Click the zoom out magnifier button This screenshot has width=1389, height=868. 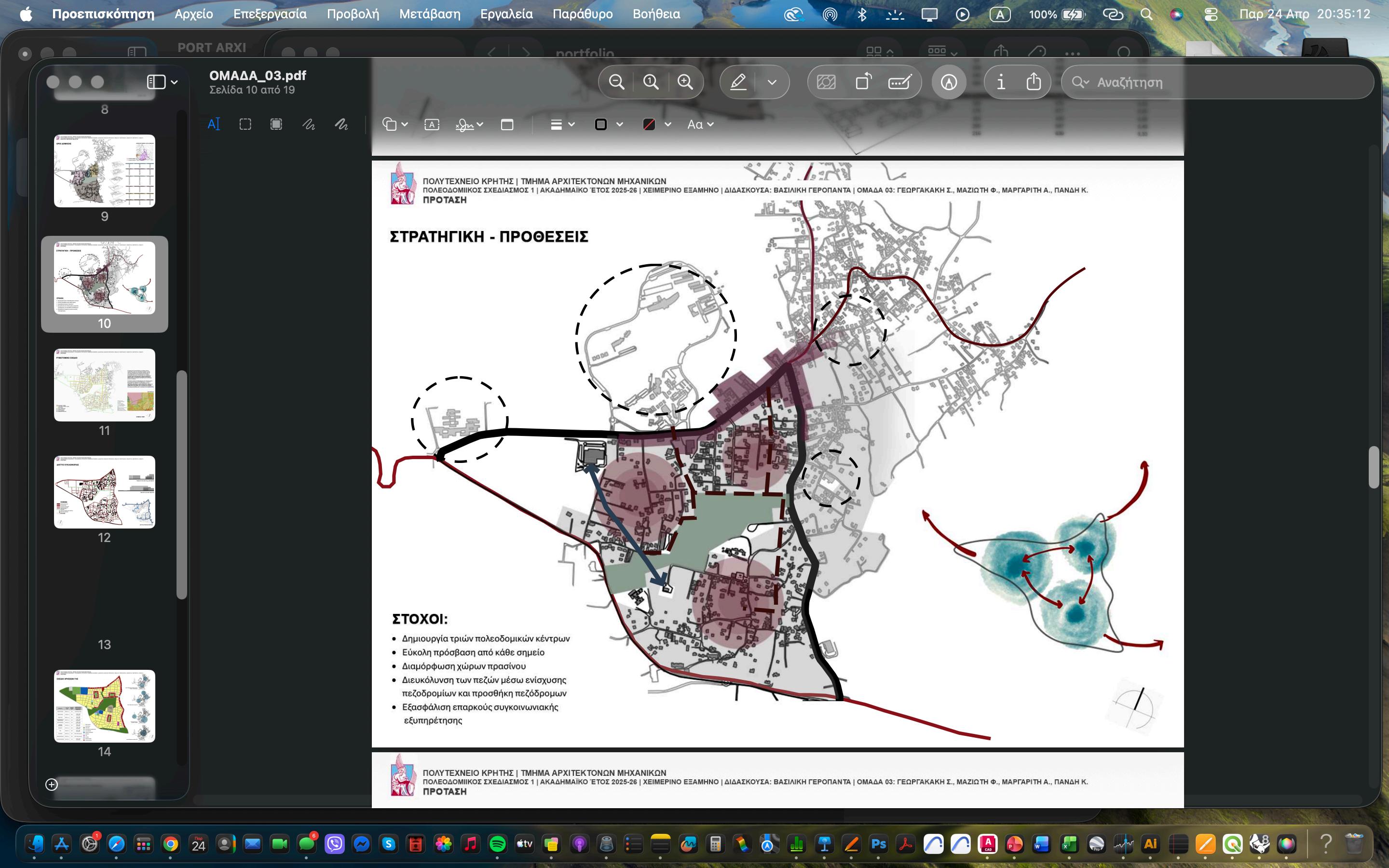(616, 82)
